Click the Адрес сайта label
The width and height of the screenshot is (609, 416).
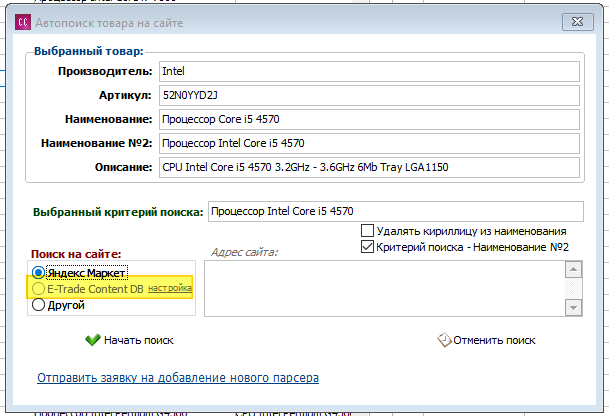(244, 252)
